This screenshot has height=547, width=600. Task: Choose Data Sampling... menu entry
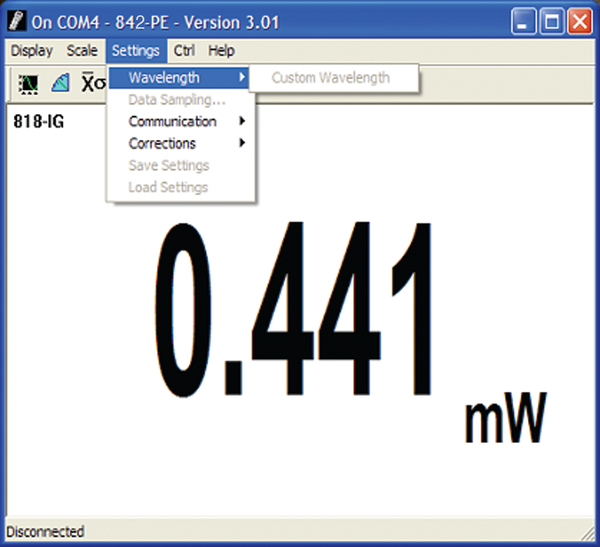coord(176,99)
